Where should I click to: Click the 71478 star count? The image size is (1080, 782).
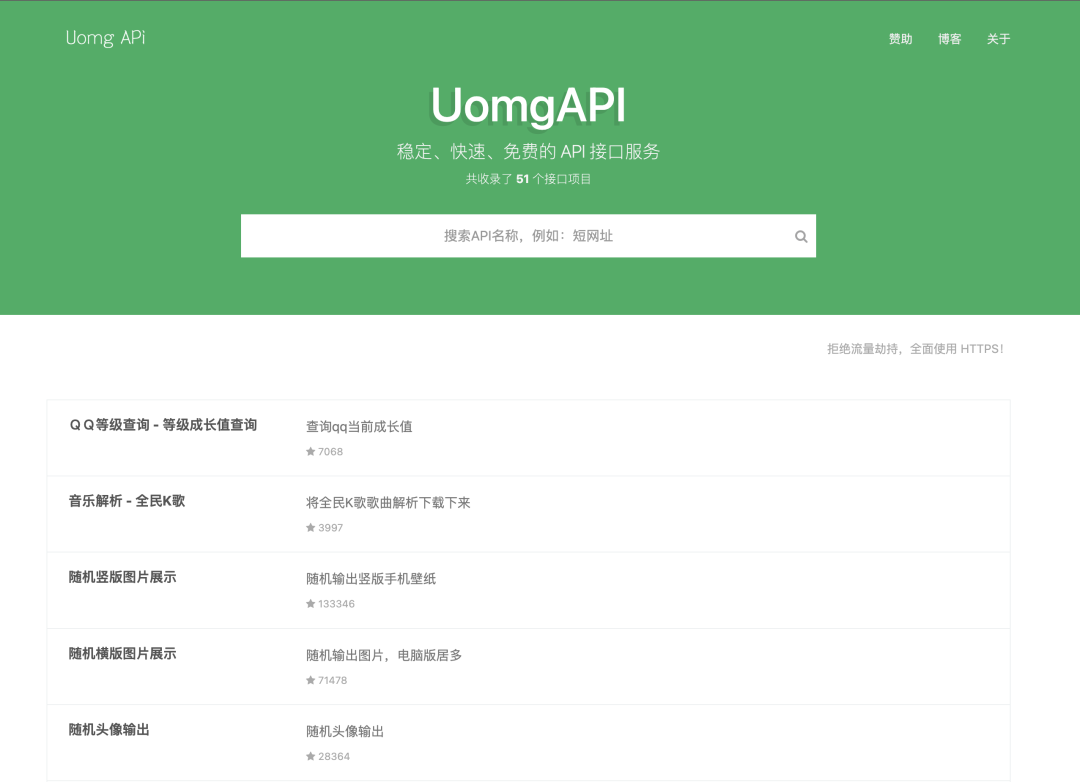333,681
